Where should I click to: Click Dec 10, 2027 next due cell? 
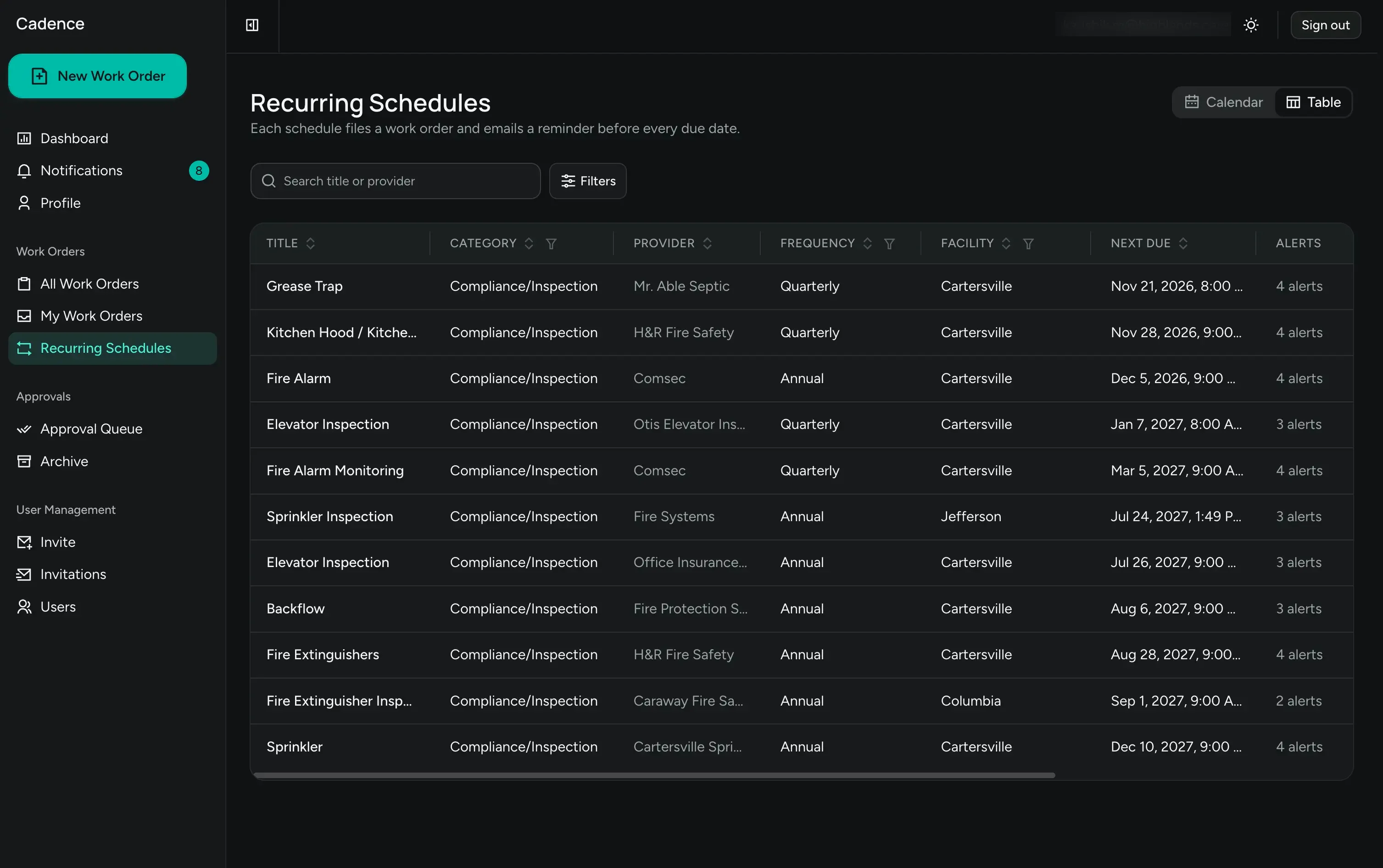click(x=1176, y=747)
